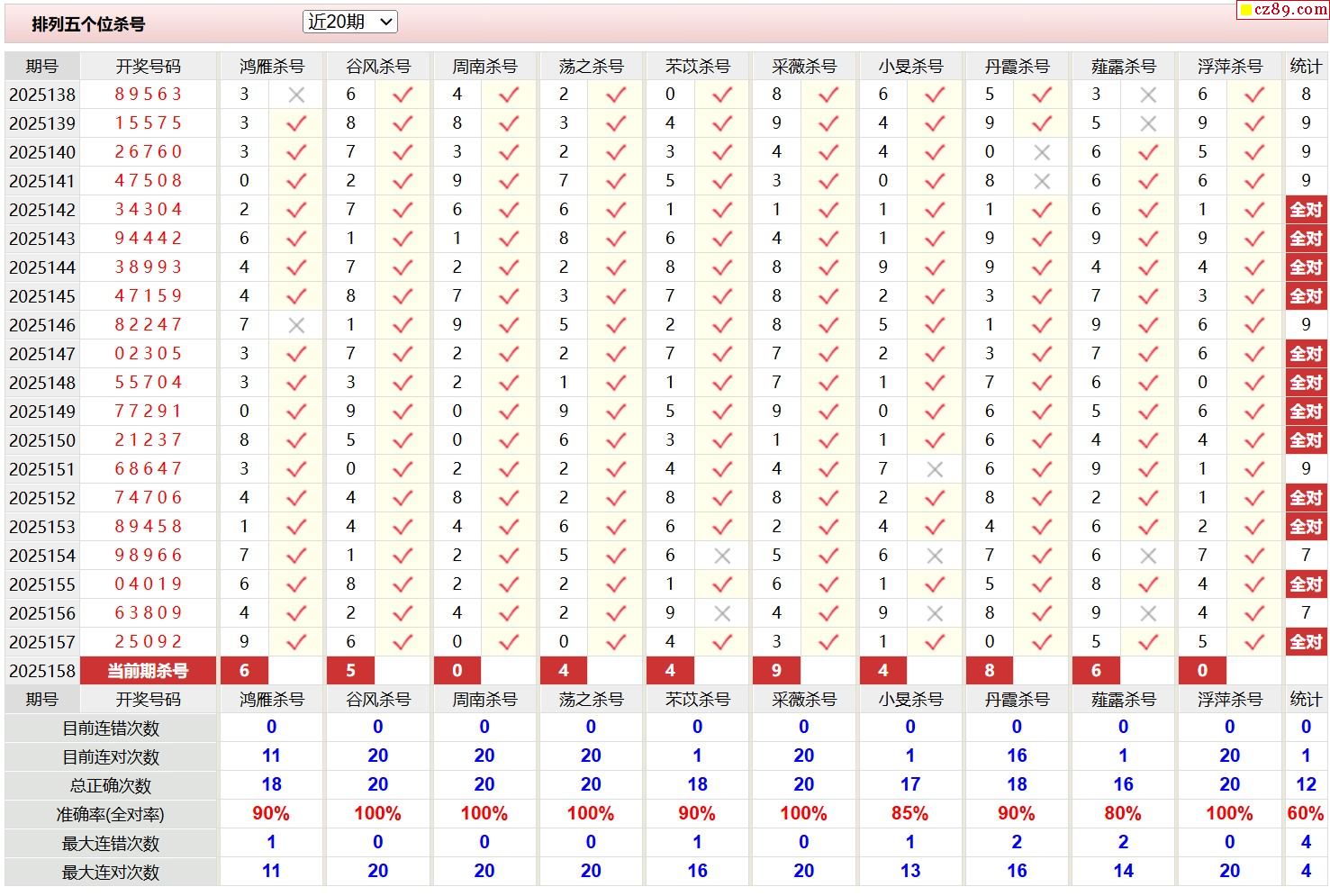Click the 全对 badge in row 2025145
The width and height of the screenshot is (1330, 896).
pyautogui.click(x=1306, y=296)
